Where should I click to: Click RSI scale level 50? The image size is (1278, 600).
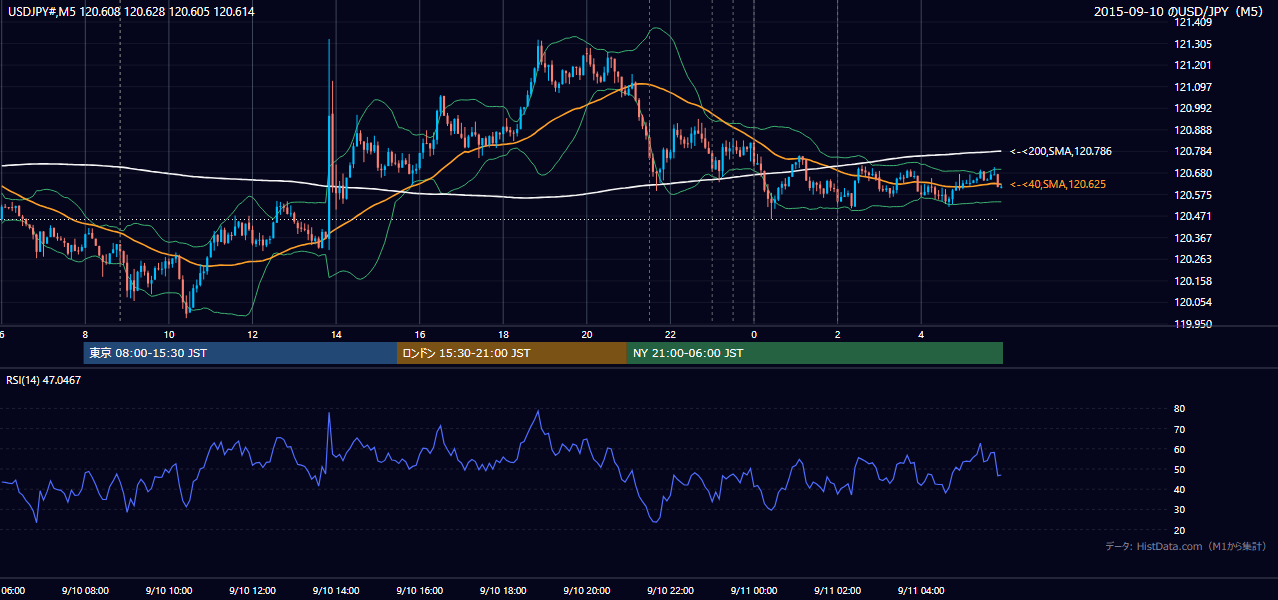click(1180, 469)
